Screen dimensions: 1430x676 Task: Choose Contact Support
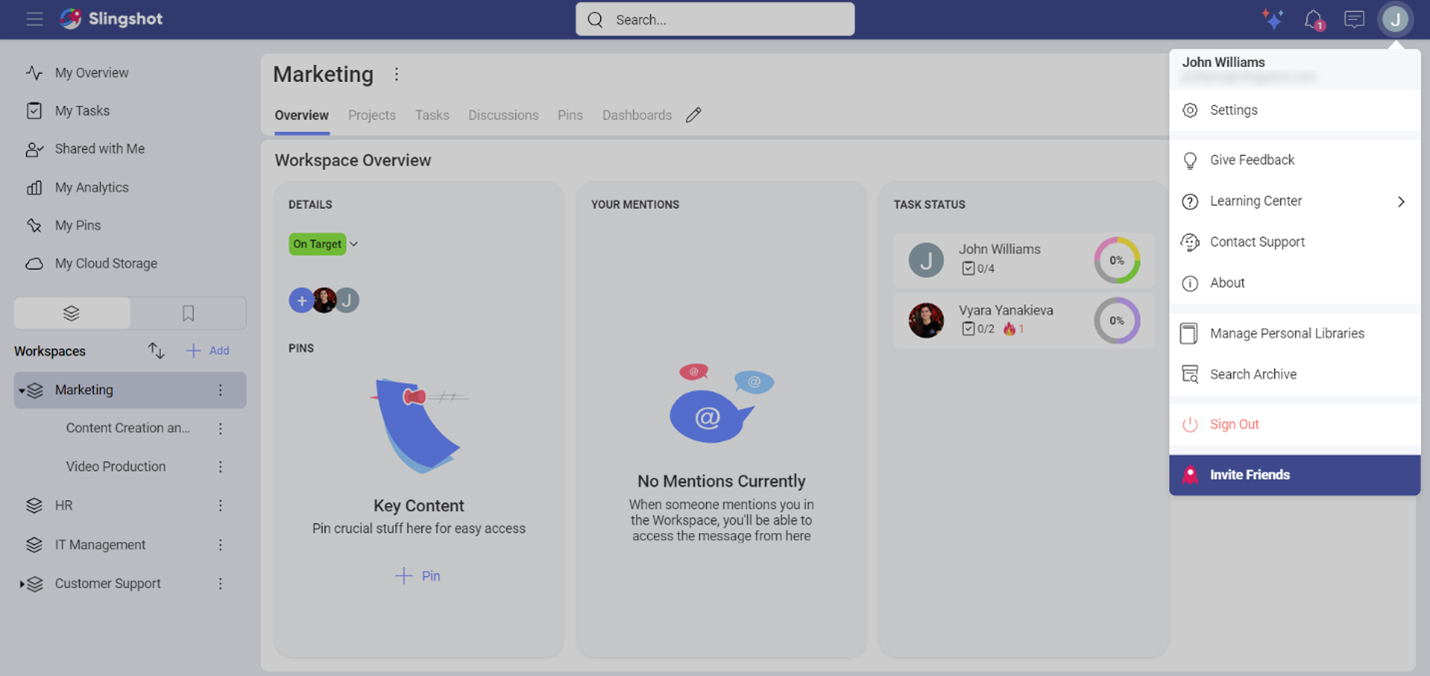pos(1295,242)
